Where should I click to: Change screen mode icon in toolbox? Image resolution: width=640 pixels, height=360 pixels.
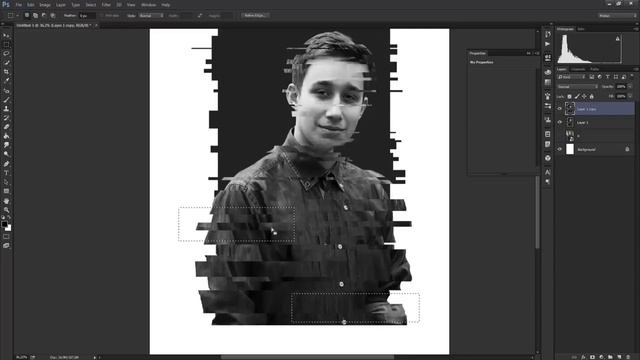(6, 245)
